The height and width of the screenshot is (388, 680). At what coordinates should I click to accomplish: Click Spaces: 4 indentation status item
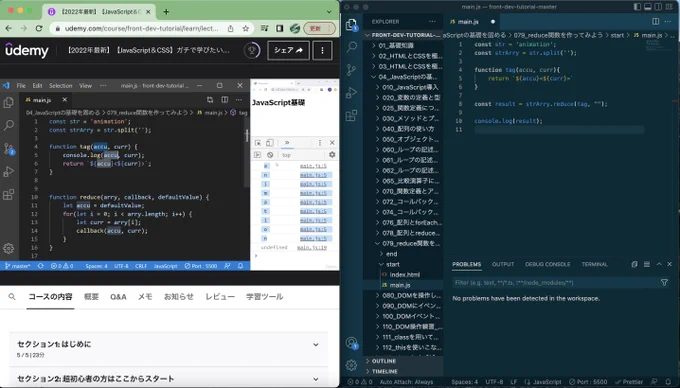tap(464, 382)
